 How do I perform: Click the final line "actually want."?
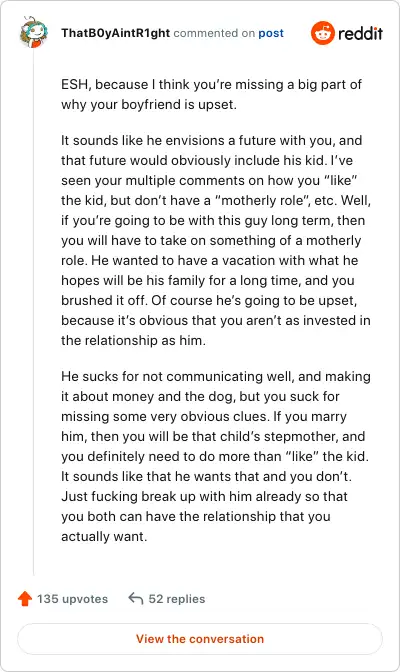(104, 536)
